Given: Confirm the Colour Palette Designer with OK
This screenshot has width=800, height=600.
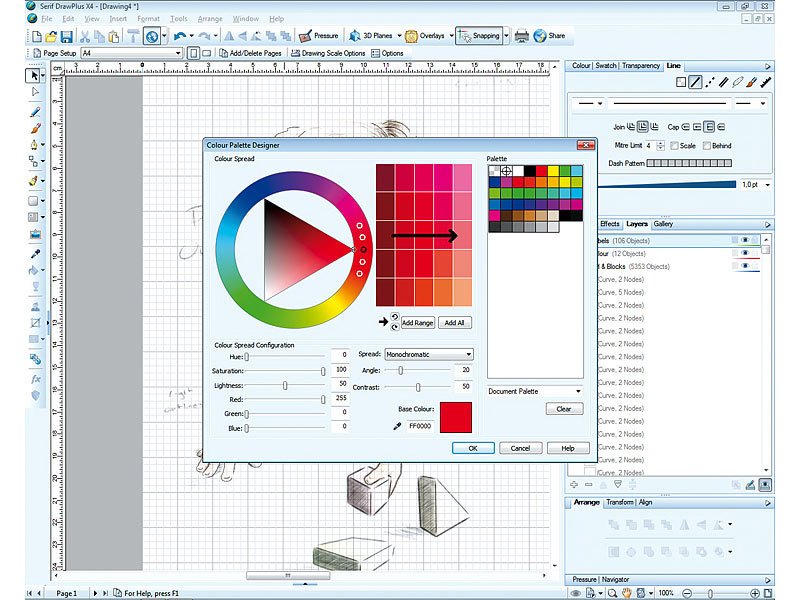Looking at the screenshot, I should click(x=472, y=447).
